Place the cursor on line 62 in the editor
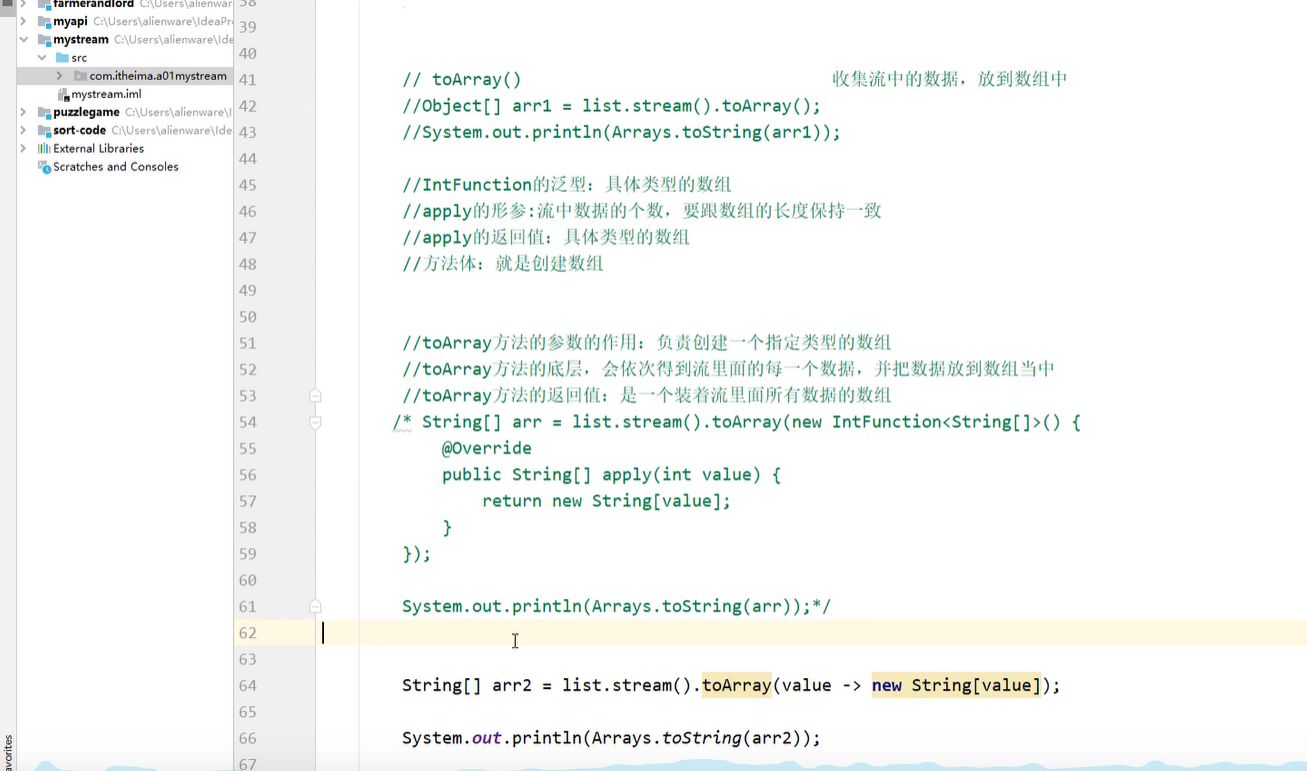 click(500, 632)
